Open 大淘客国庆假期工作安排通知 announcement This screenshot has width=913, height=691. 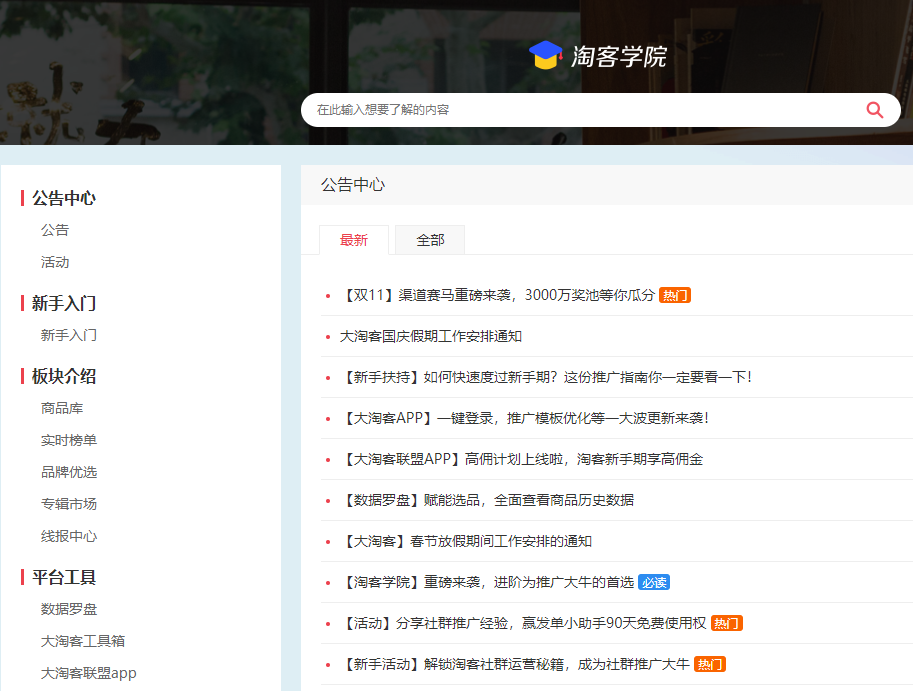pyautogui.click(x=431, y=336)
